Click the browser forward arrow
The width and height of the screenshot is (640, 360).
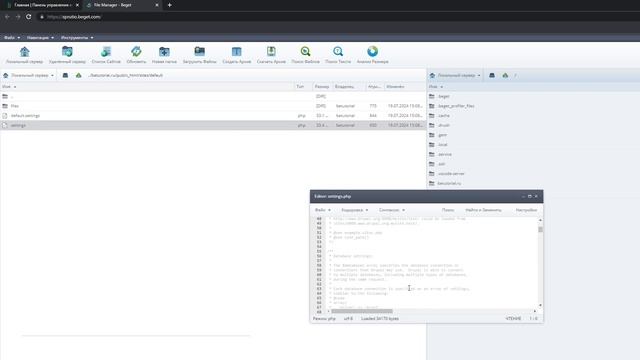[x=18, y=17]
